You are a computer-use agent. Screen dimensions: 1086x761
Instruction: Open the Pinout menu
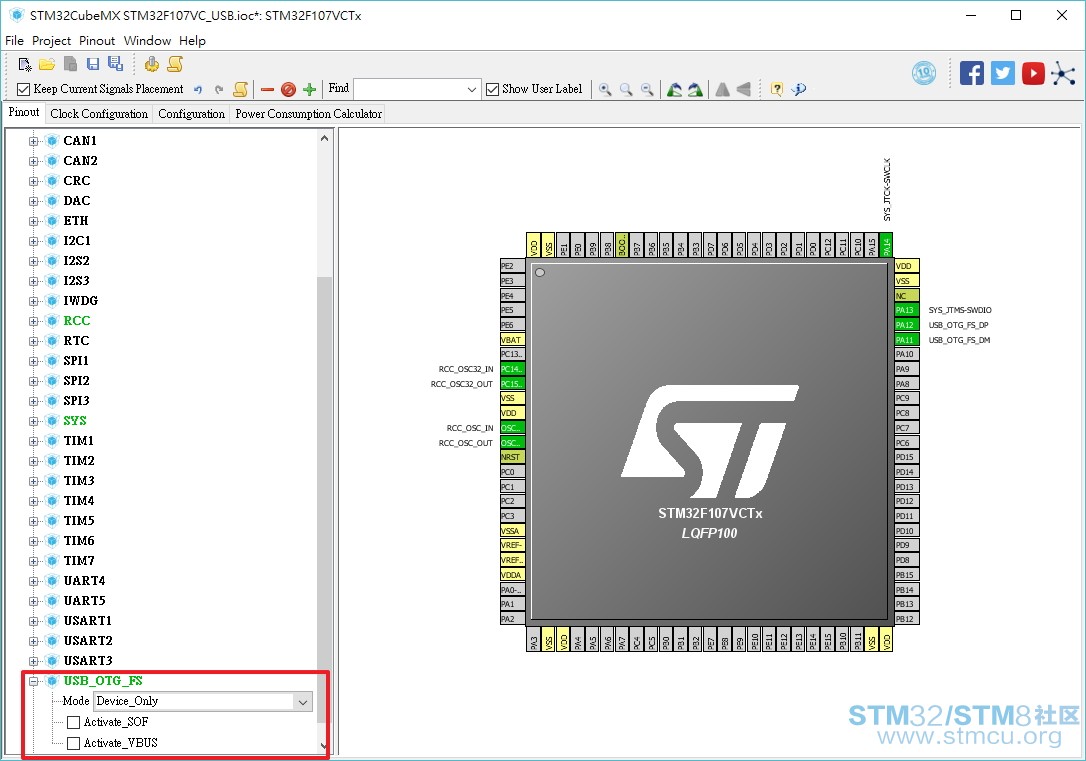point(97,40)
